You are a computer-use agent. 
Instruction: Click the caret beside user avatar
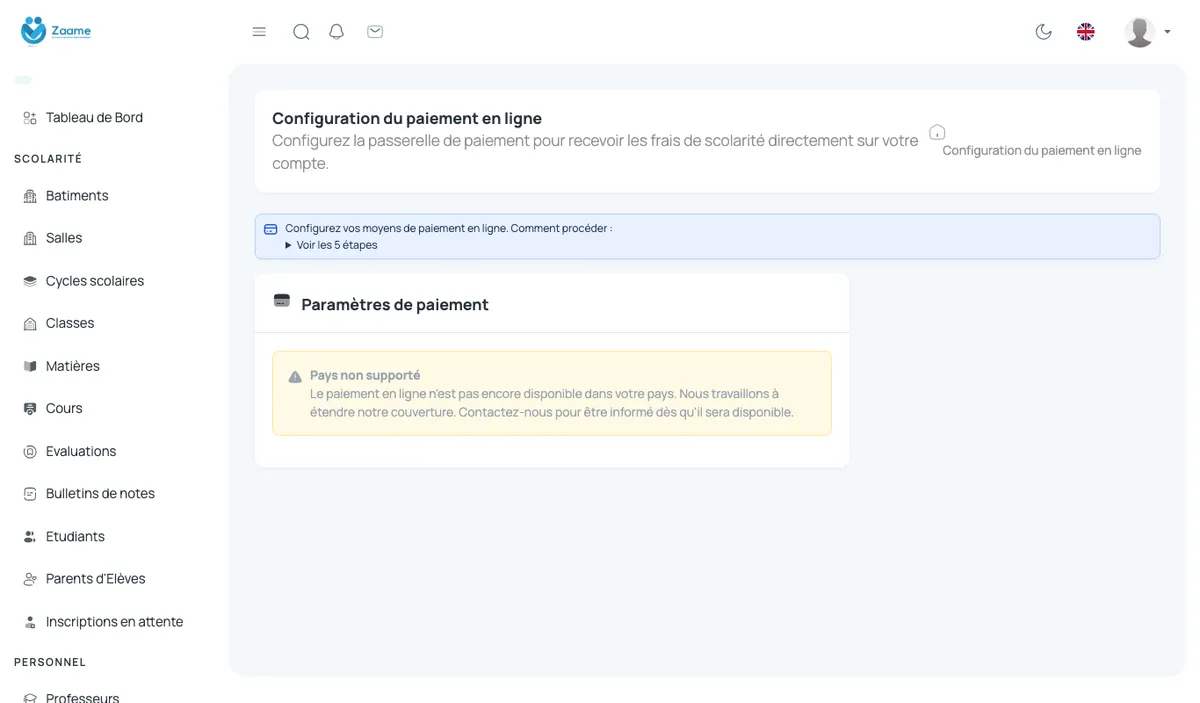1167,32
